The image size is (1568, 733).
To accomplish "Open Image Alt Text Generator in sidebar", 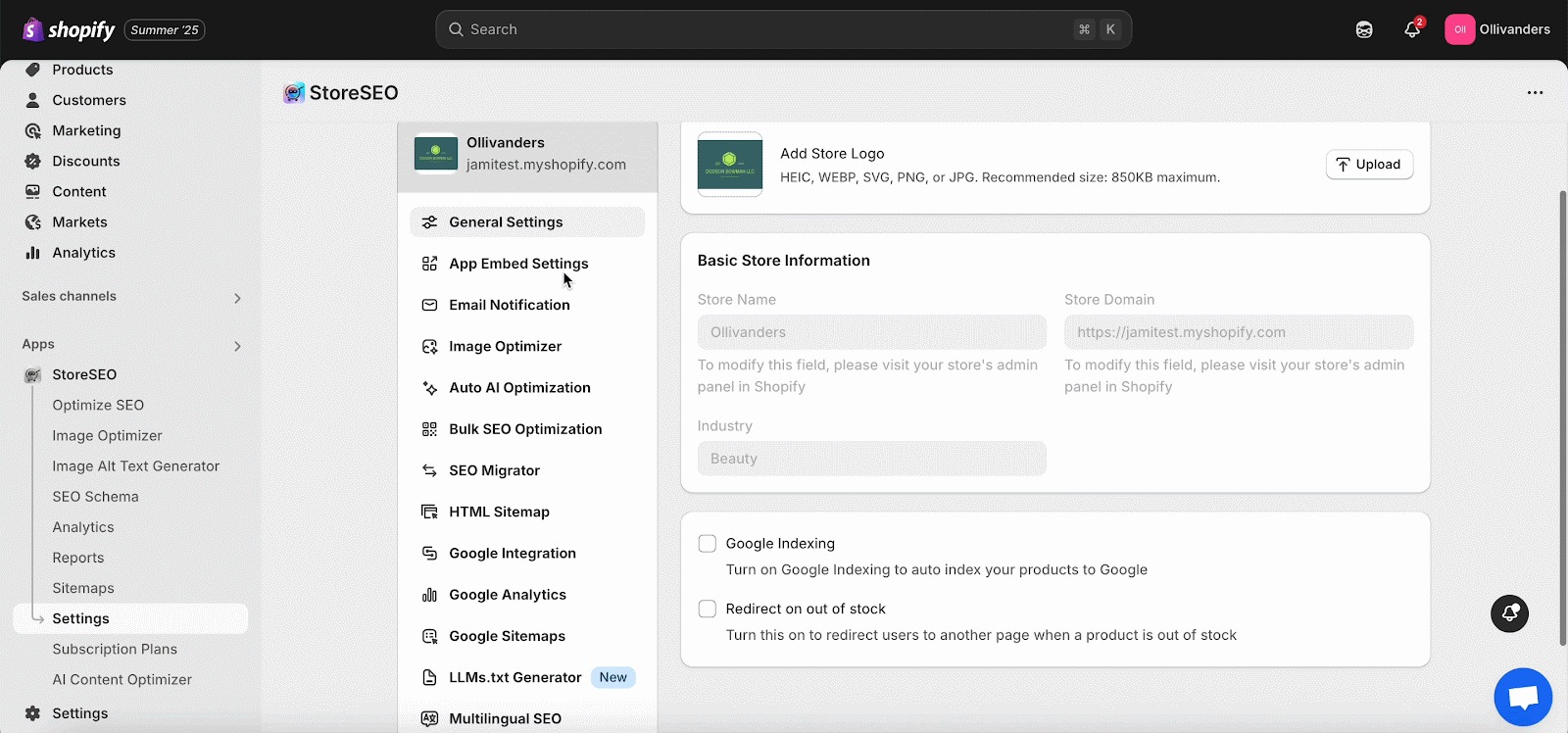I will 135,466.
